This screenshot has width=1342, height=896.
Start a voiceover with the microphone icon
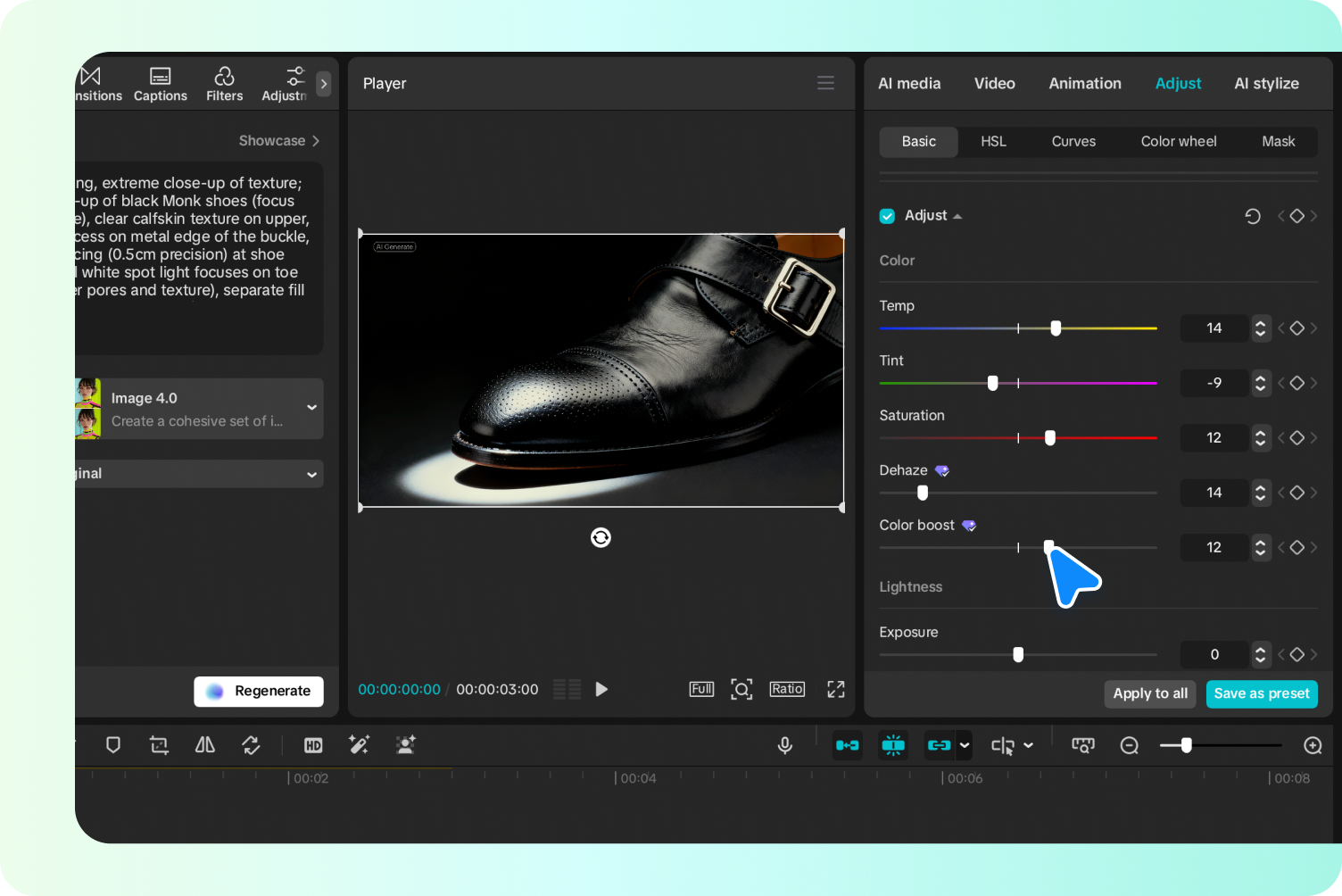[x=784, y=745]
